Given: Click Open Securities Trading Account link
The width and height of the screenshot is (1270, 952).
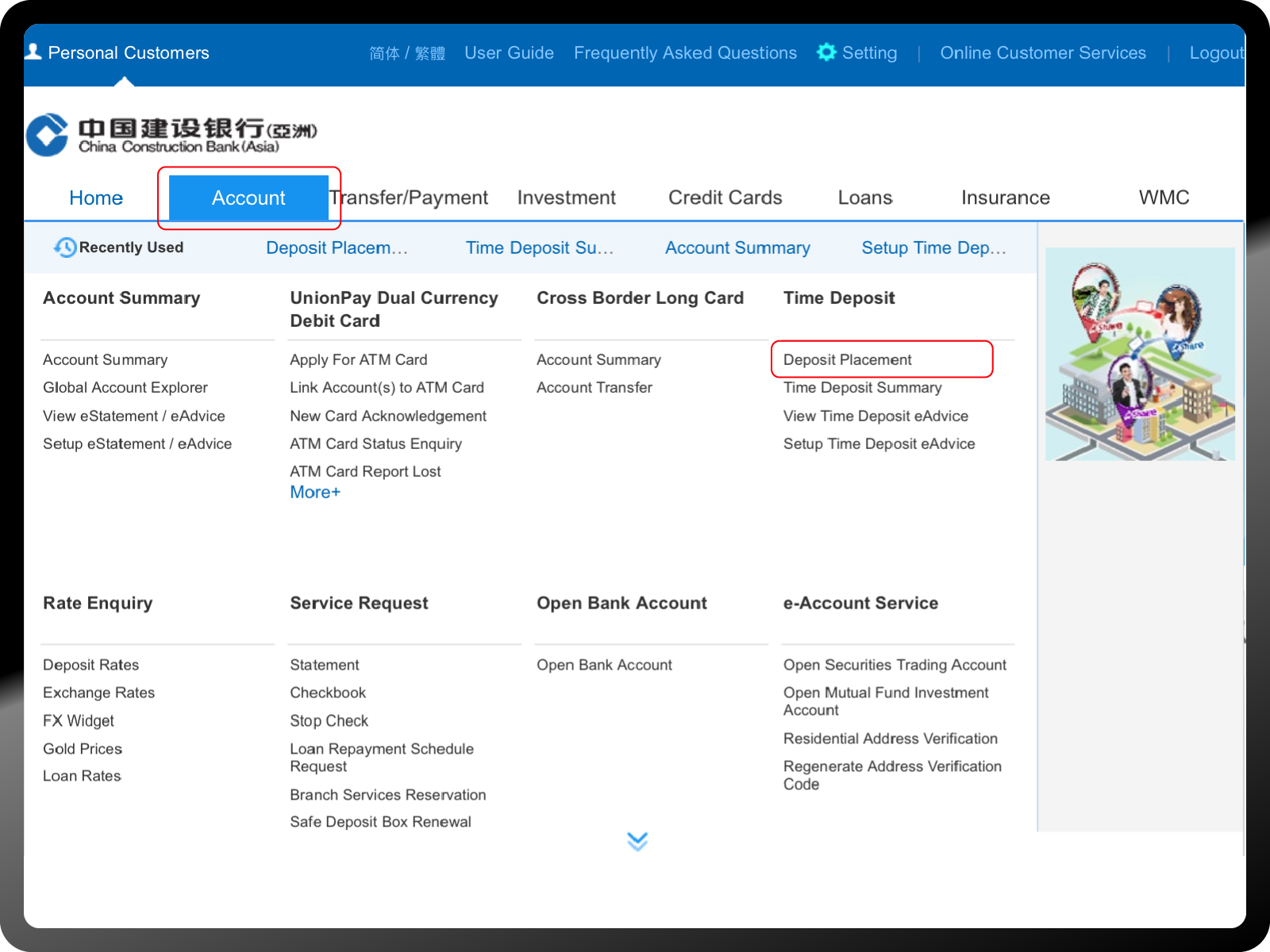Looking at the screenshot, I should click(895, 665).
